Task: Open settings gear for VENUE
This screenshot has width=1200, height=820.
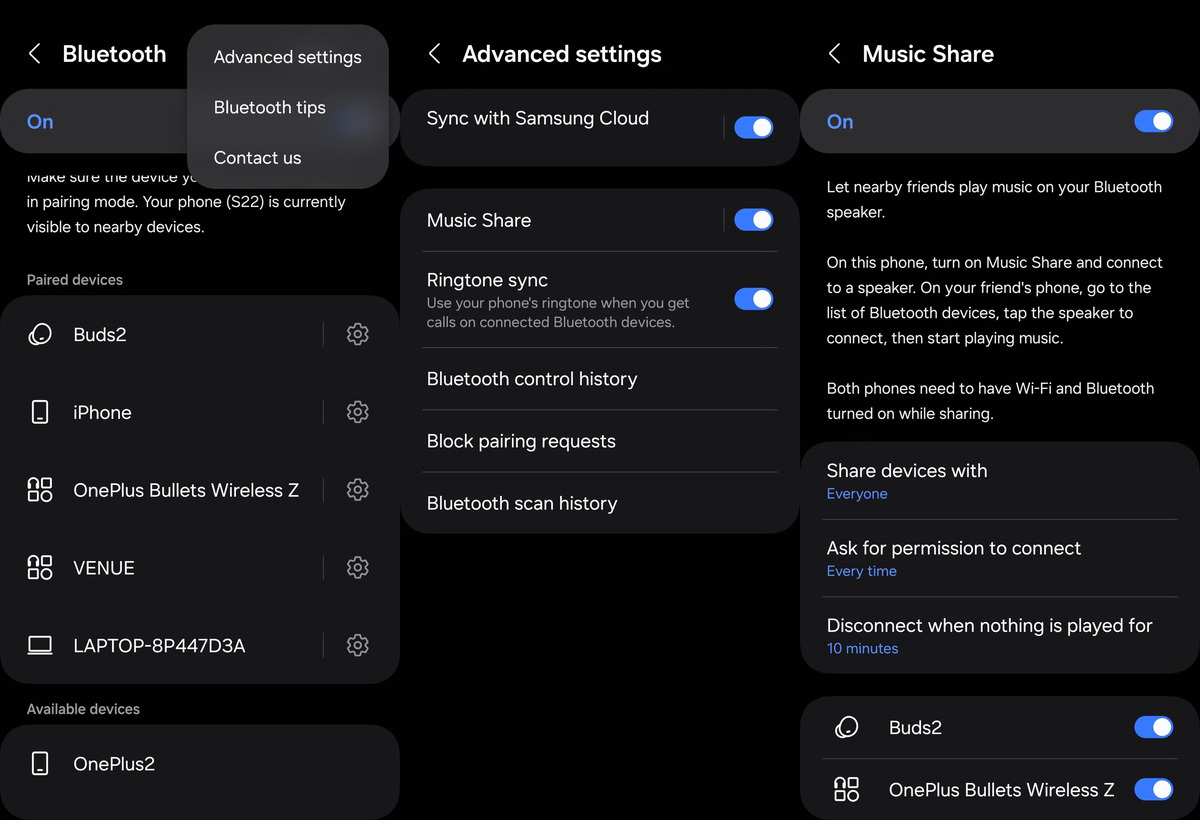Action: click(357, 568)
